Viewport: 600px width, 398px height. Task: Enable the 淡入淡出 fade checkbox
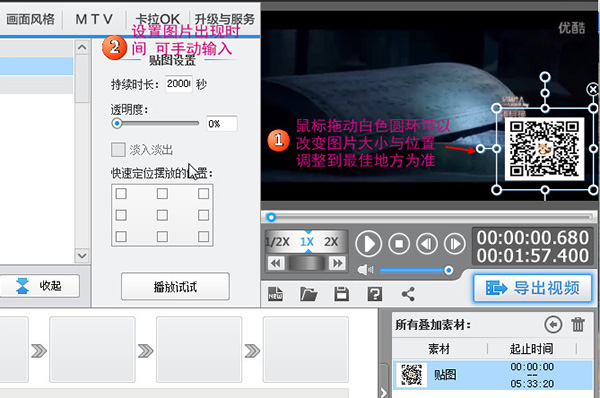(x=118, y=150)
